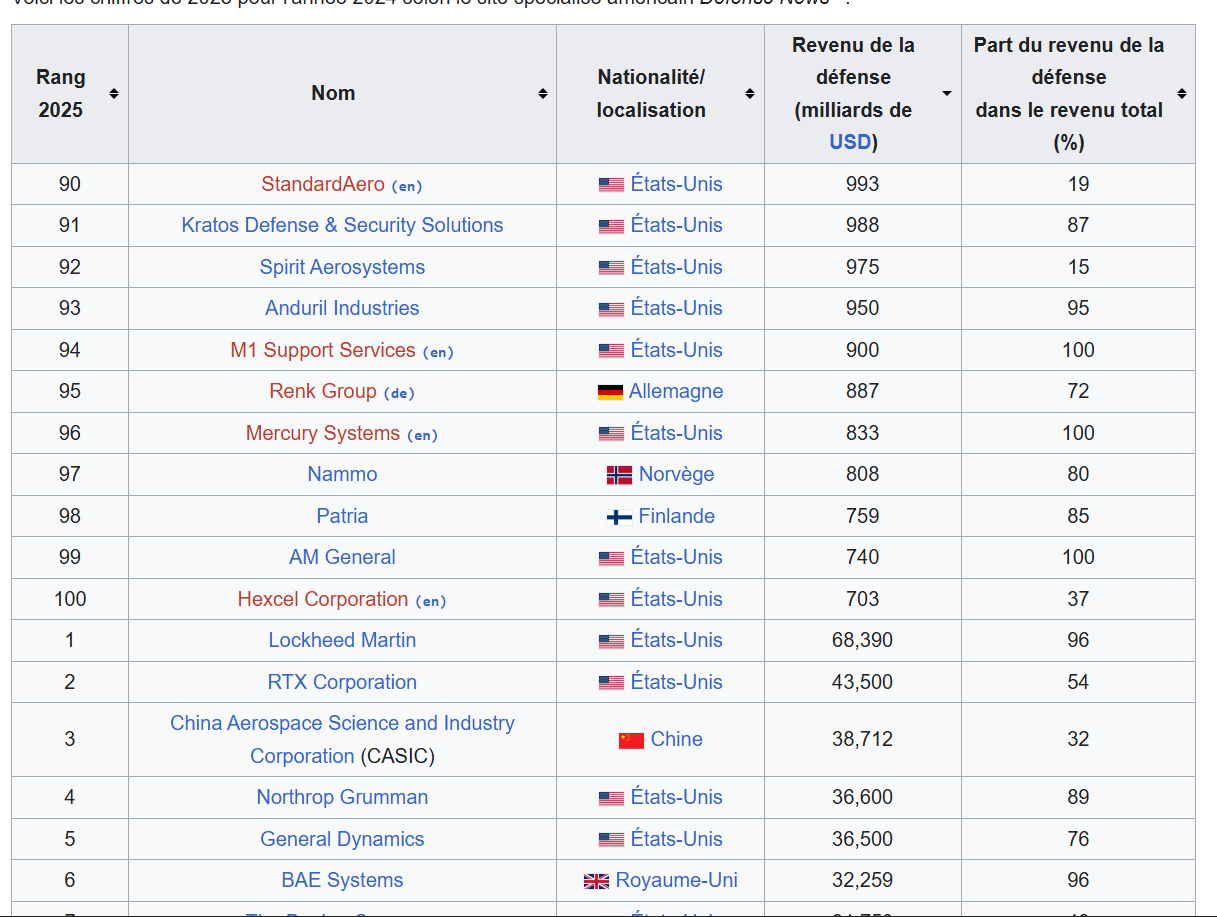Select rank cell 100
Image resolution: width=1217 pixels, height=917 pixels.
click(x=70, y=599)
